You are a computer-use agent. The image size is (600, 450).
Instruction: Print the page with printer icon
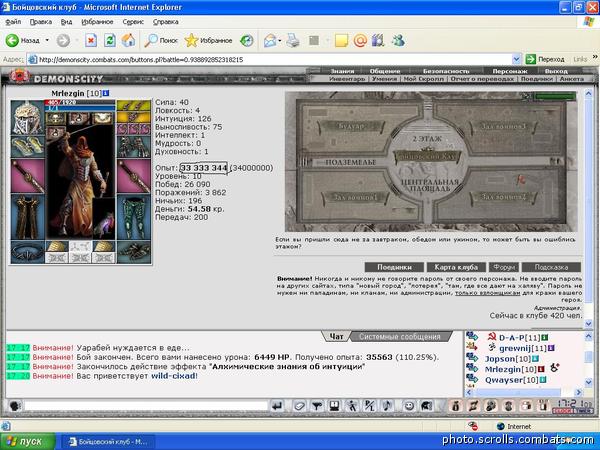293,41
